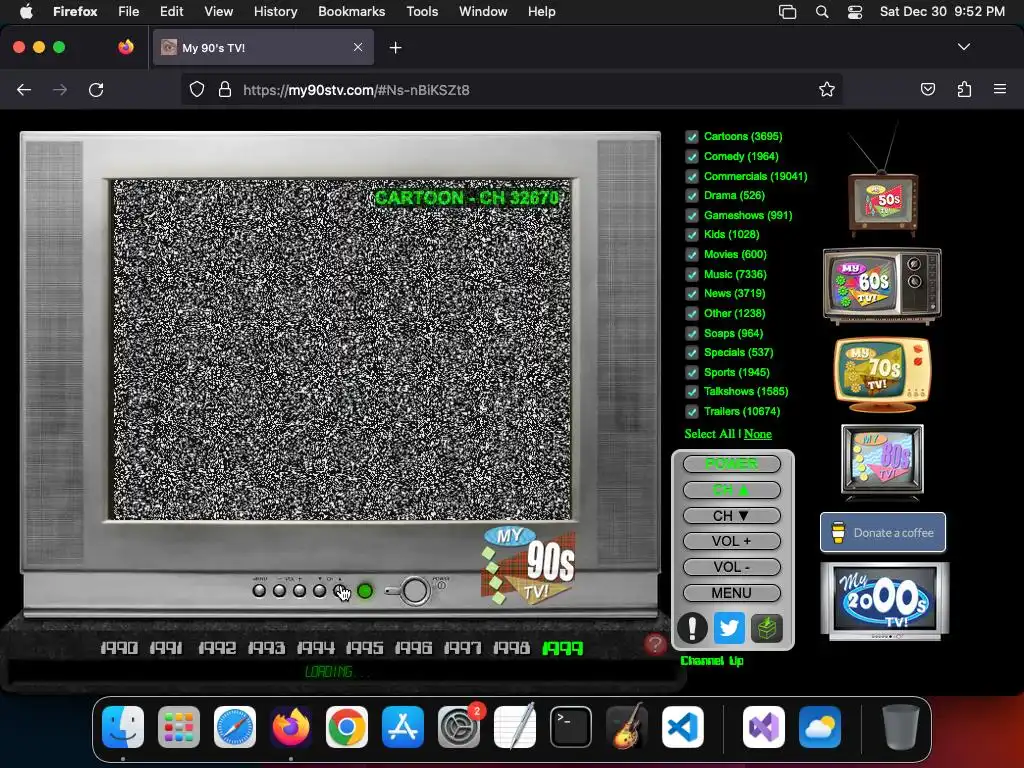The width and height of the screenshot is (1024, 768).
Task: Click the green box icon on remote
Action: (x=766, y=628)
